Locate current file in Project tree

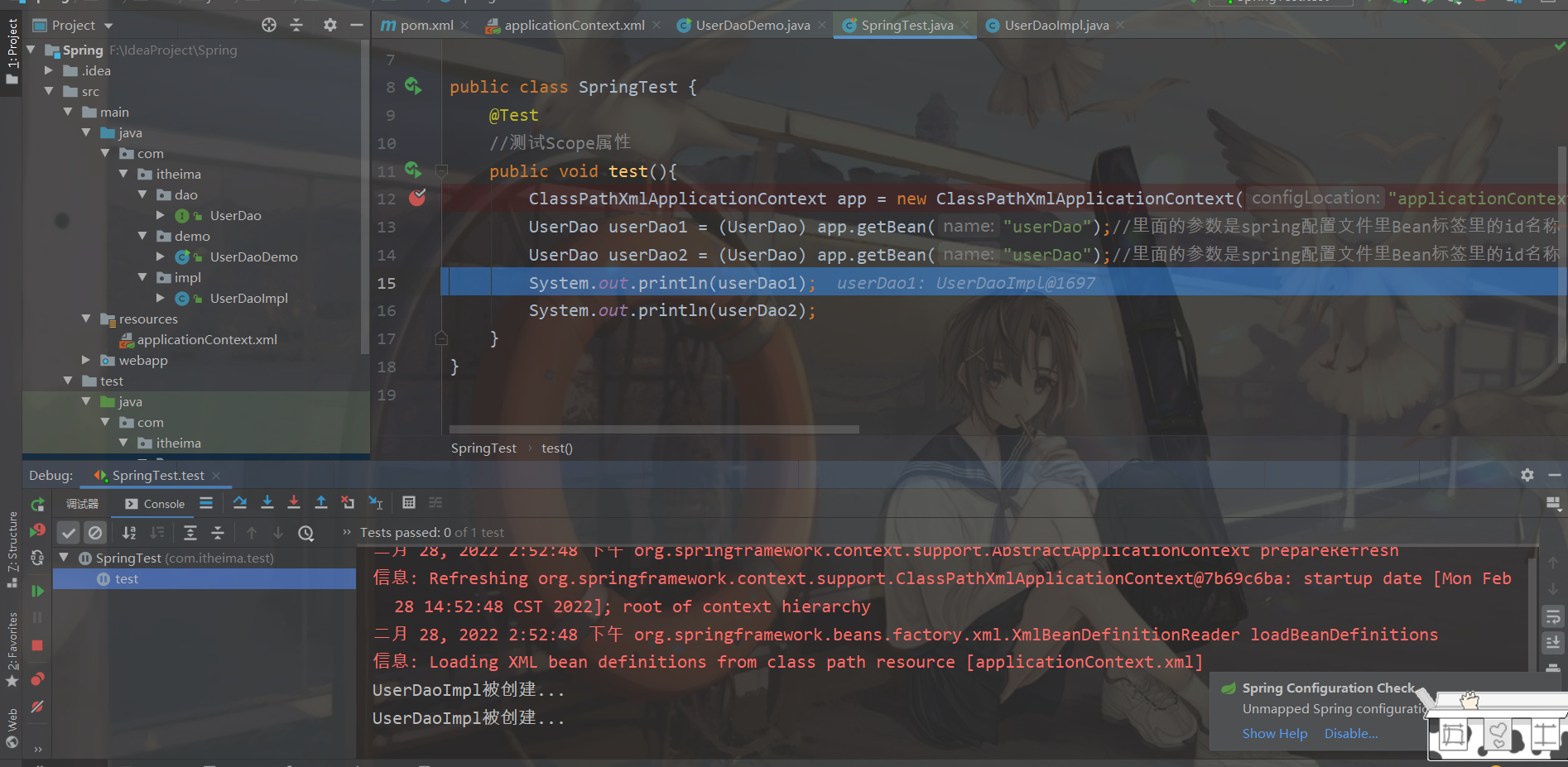[x=269, y=25]
